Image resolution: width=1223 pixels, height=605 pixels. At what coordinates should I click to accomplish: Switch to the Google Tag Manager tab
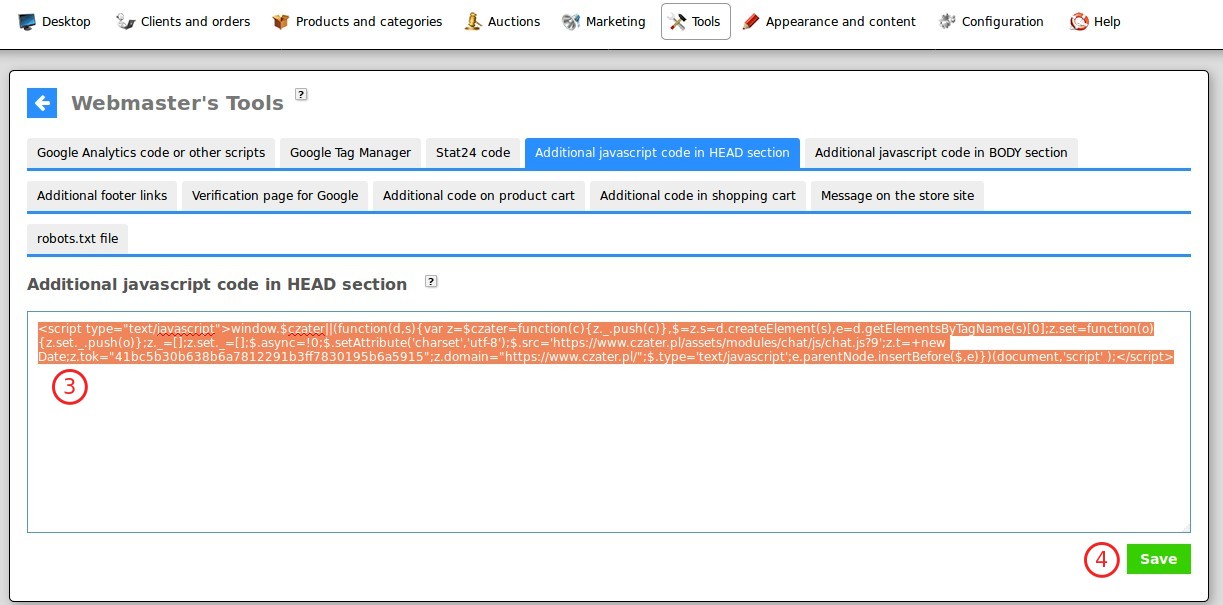(350, 153)
